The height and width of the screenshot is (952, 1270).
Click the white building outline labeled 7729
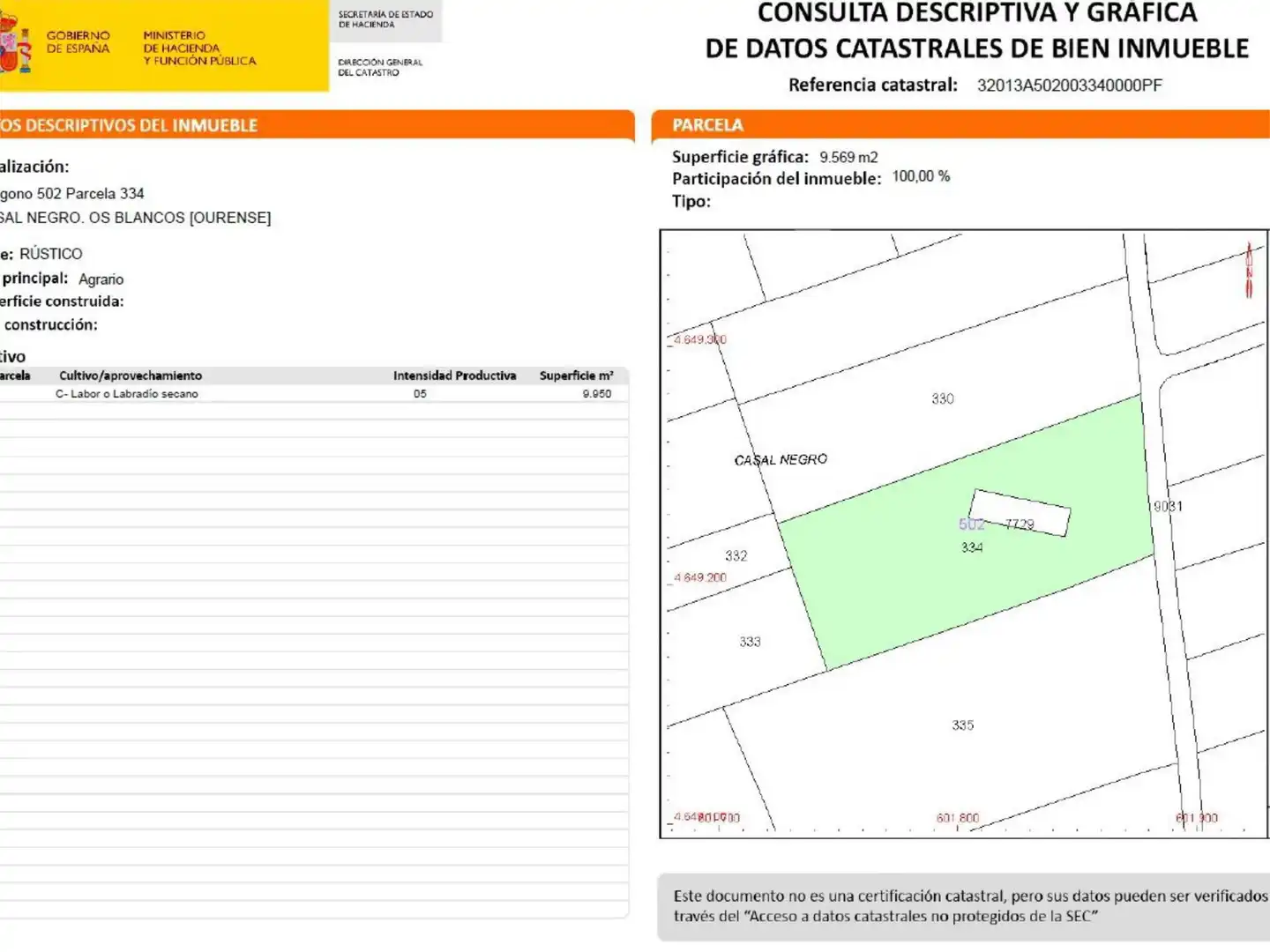pos(1020,513)
